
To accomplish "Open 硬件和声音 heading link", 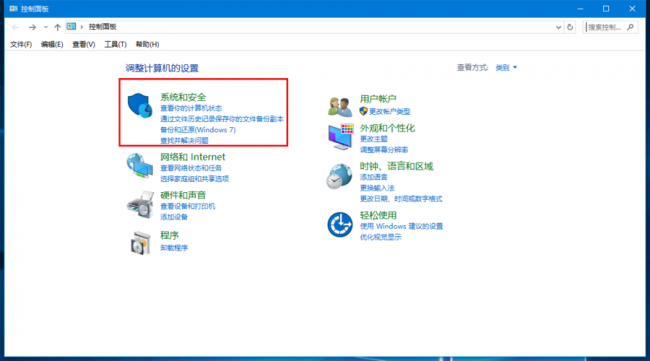I will [x=183, y=195].
